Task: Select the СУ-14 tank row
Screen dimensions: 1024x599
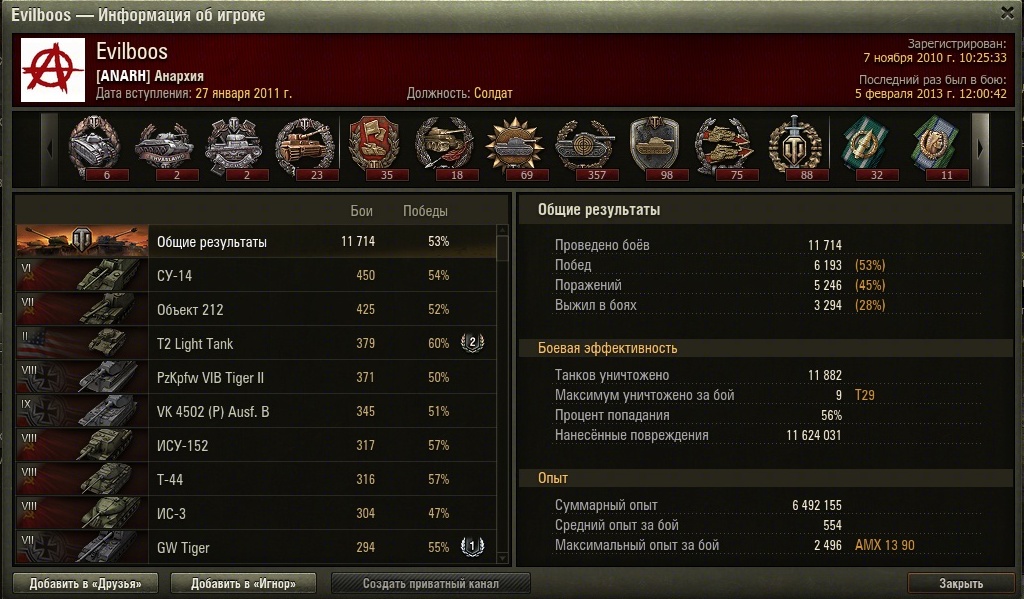Action: [x=256, y=275]
